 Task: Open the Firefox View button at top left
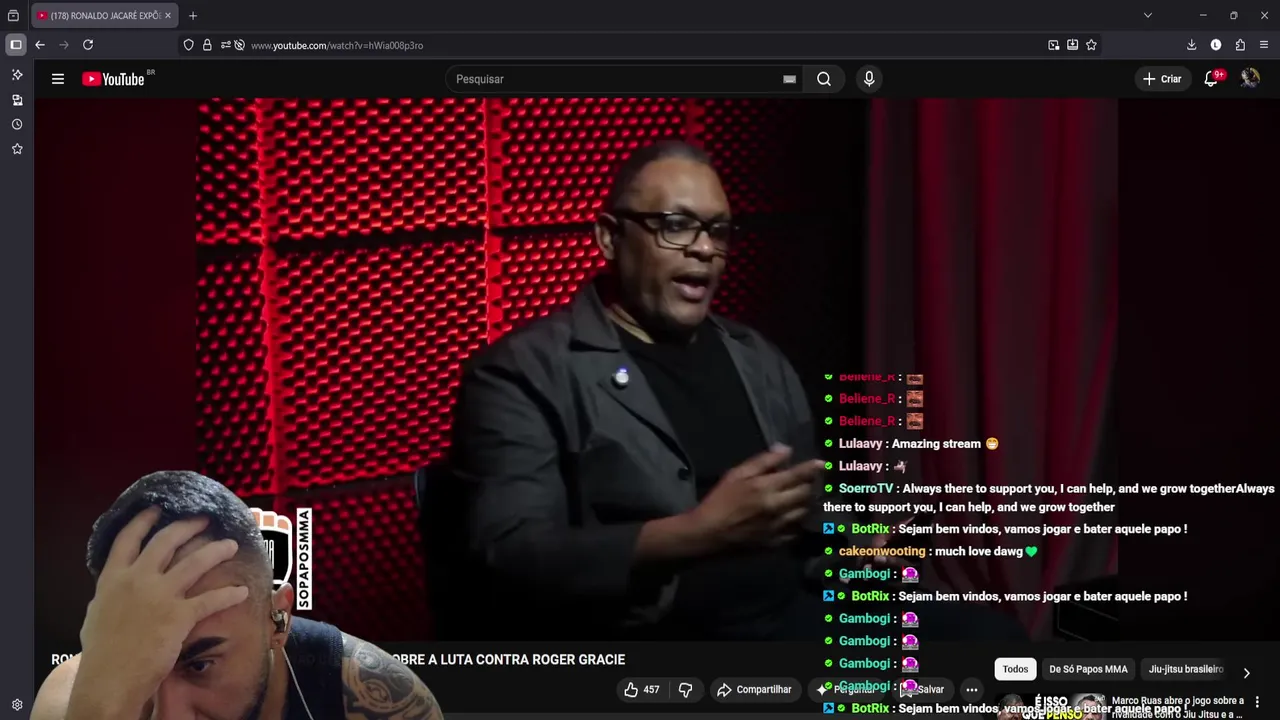13,15
